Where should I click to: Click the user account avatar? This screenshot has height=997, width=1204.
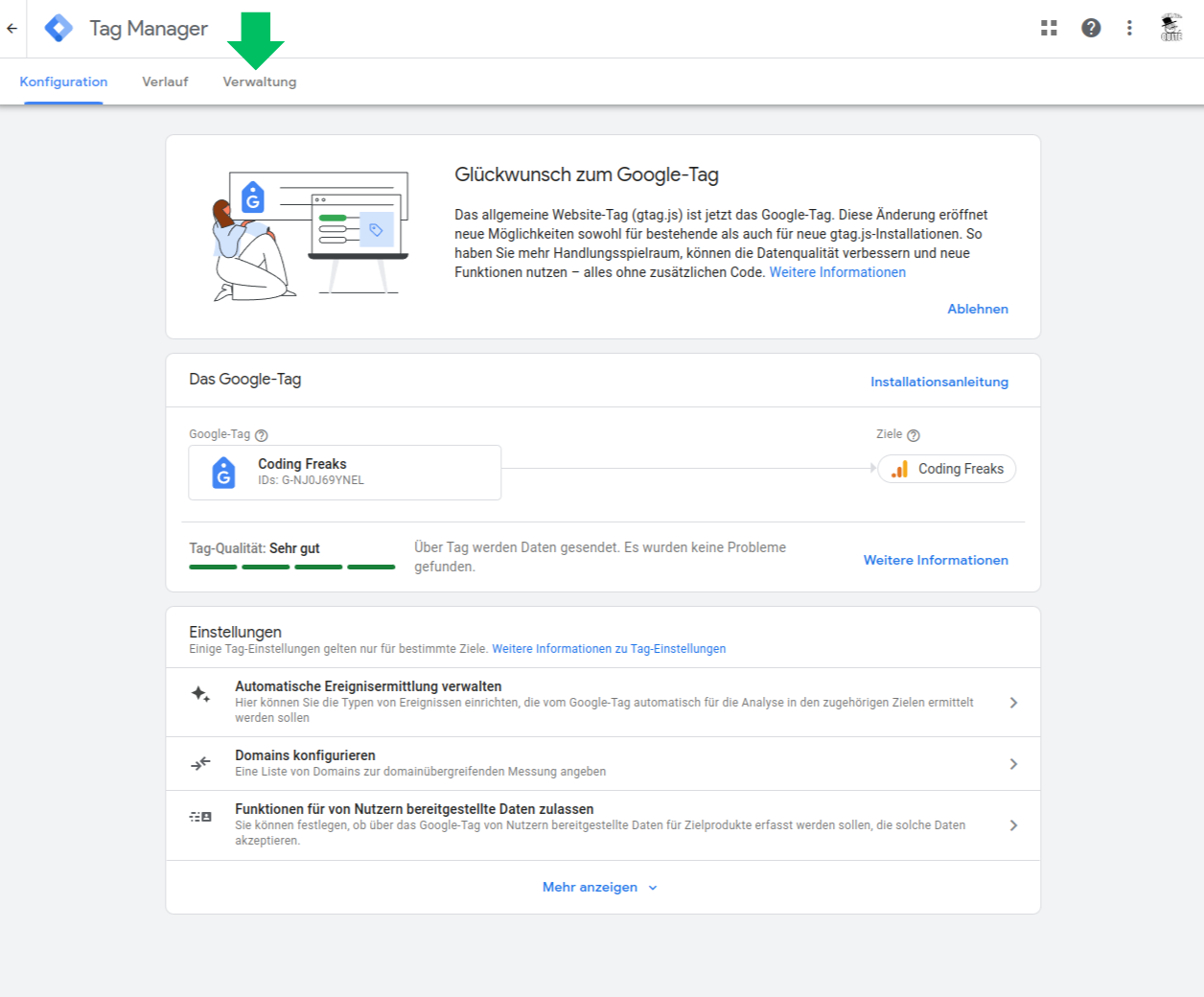coord(1170,28)
